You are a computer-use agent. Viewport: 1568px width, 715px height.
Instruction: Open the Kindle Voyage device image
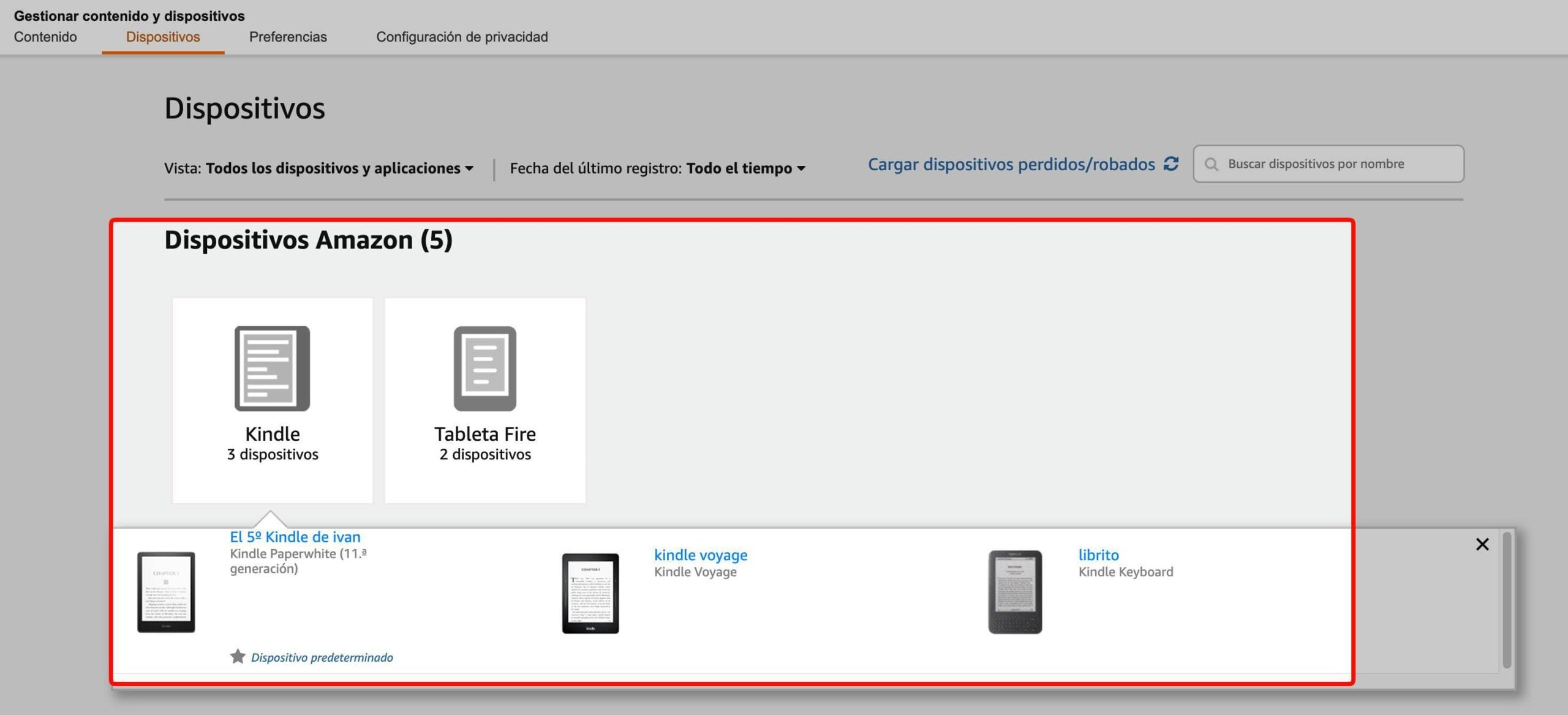[x=590, y=593]
